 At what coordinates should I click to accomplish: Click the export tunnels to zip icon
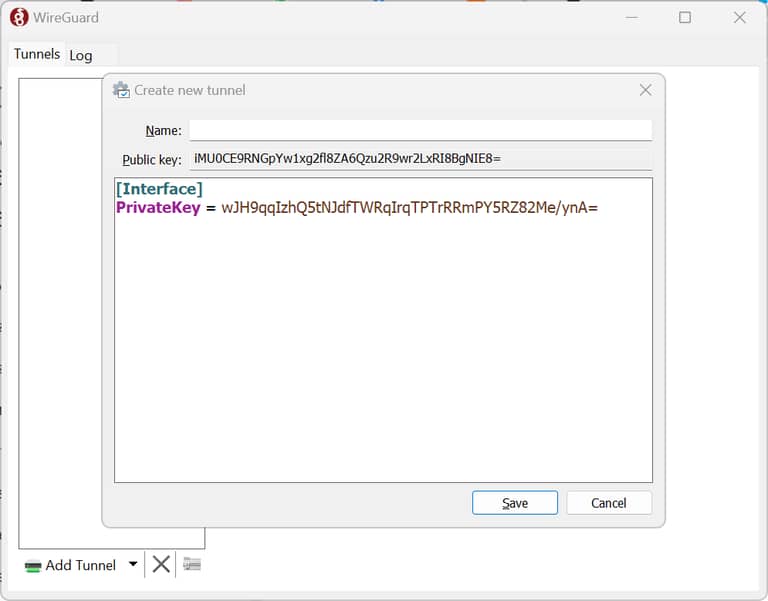[x=192, y=564]
